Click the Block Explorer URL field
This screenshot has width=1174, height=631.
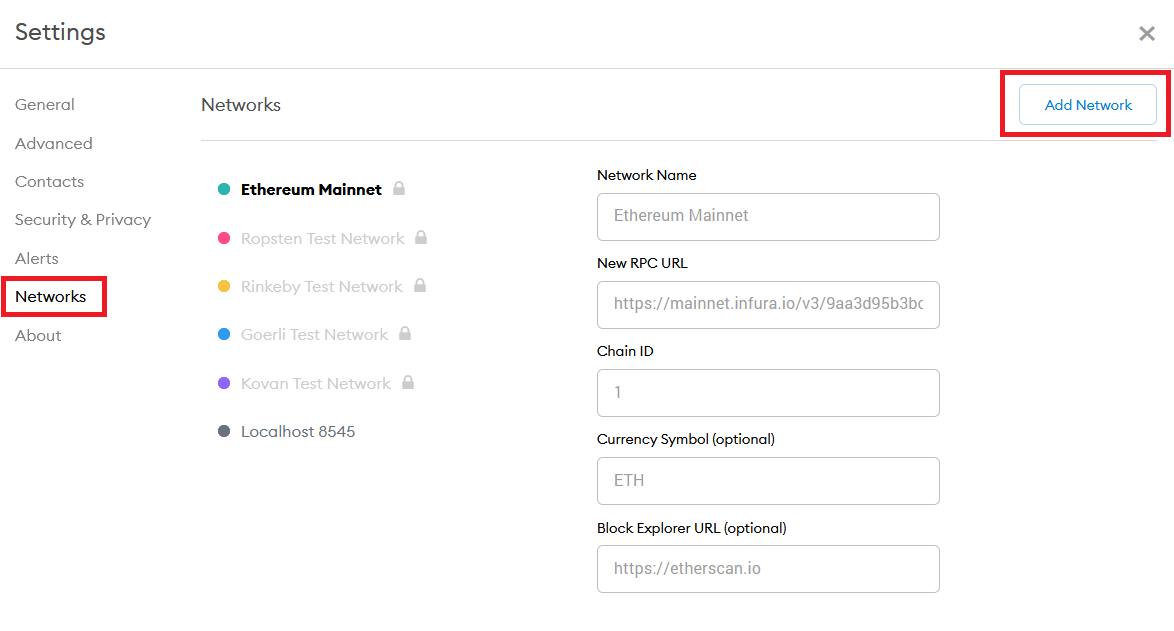coord(768,569)
